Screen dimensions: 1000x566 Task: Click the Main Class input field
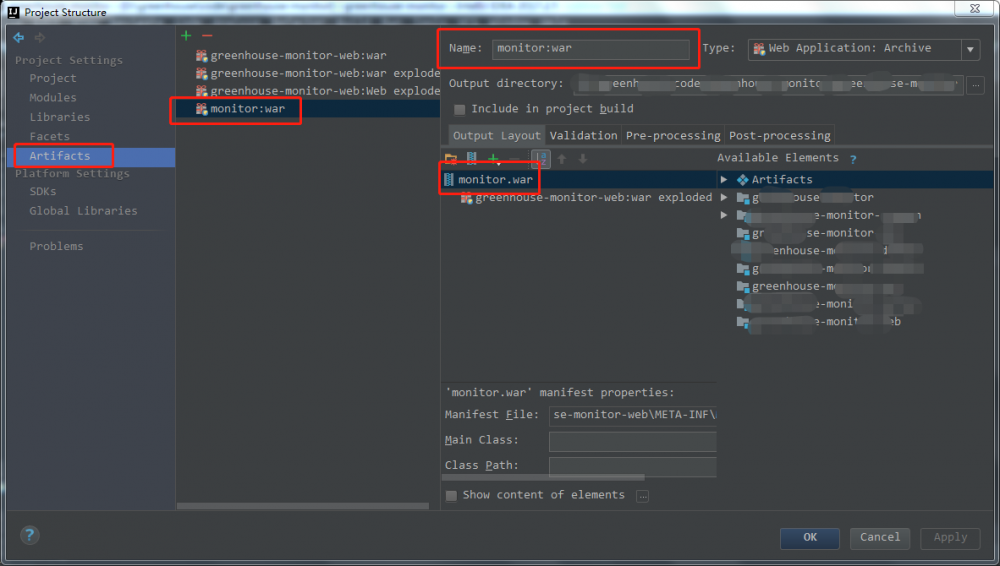tap(633, 440)
